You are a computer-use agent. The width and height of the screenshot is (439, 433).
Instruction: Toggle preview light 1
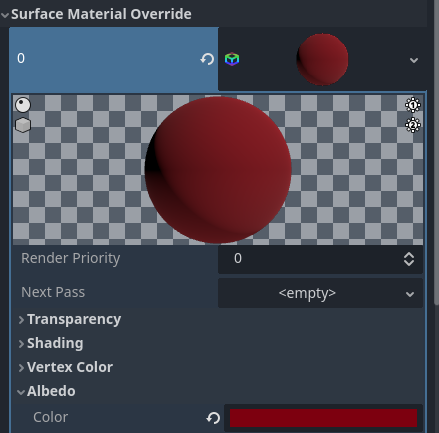(413, 105)
